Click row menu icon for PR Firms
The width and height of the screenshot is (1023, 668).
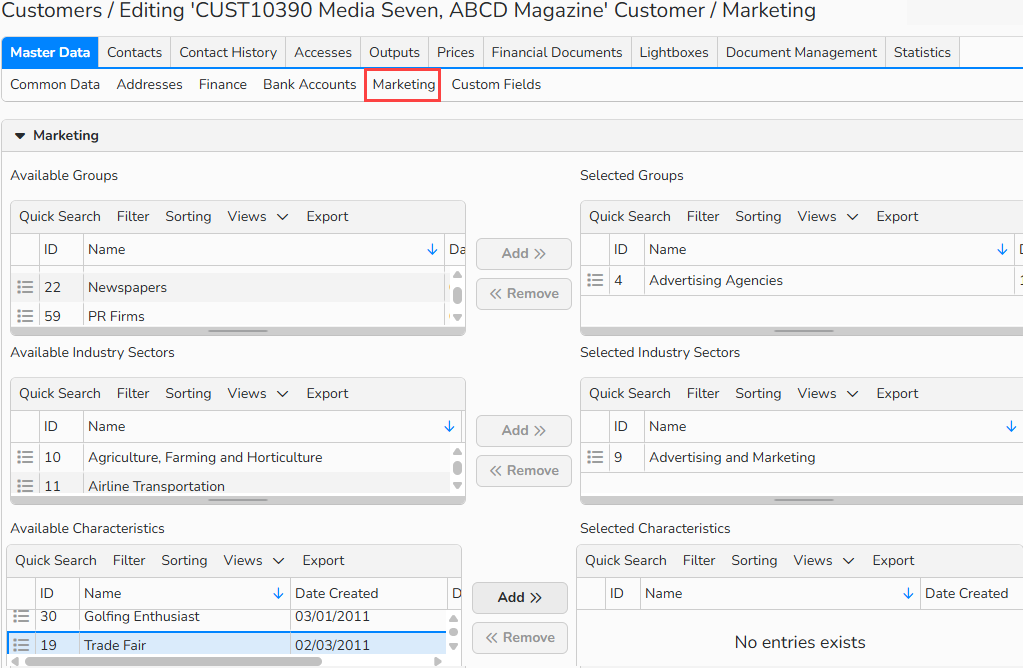(x=25, y=316)
